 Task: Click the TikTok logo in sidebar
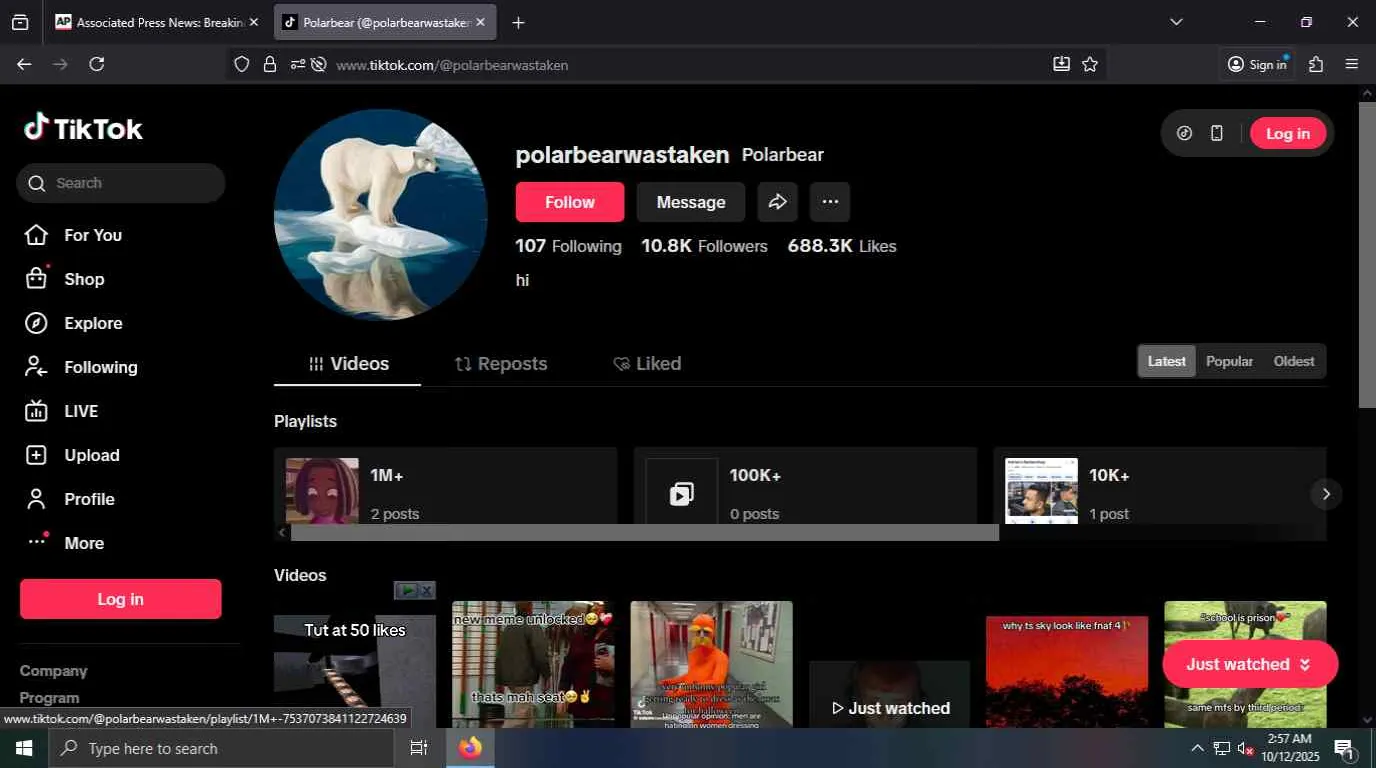84,128
